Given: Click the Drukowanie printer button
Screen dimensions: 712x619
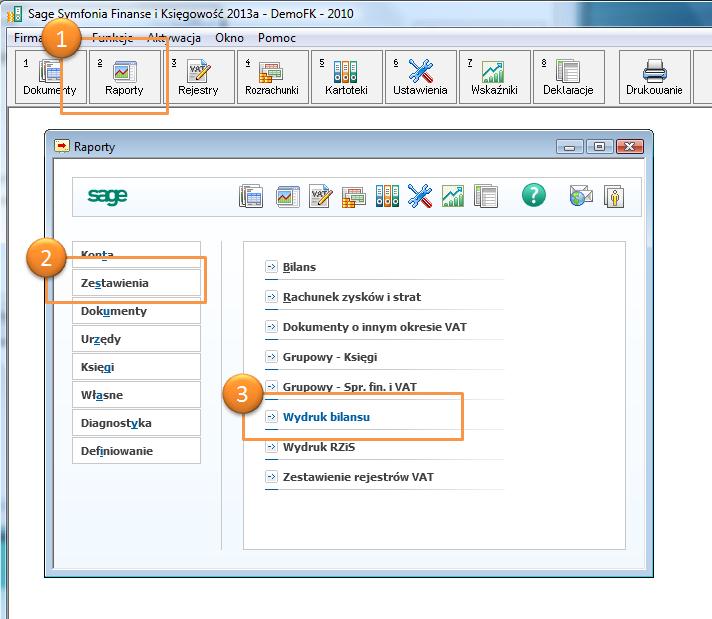Looking at the screenshot, I should tap(654, 77).
